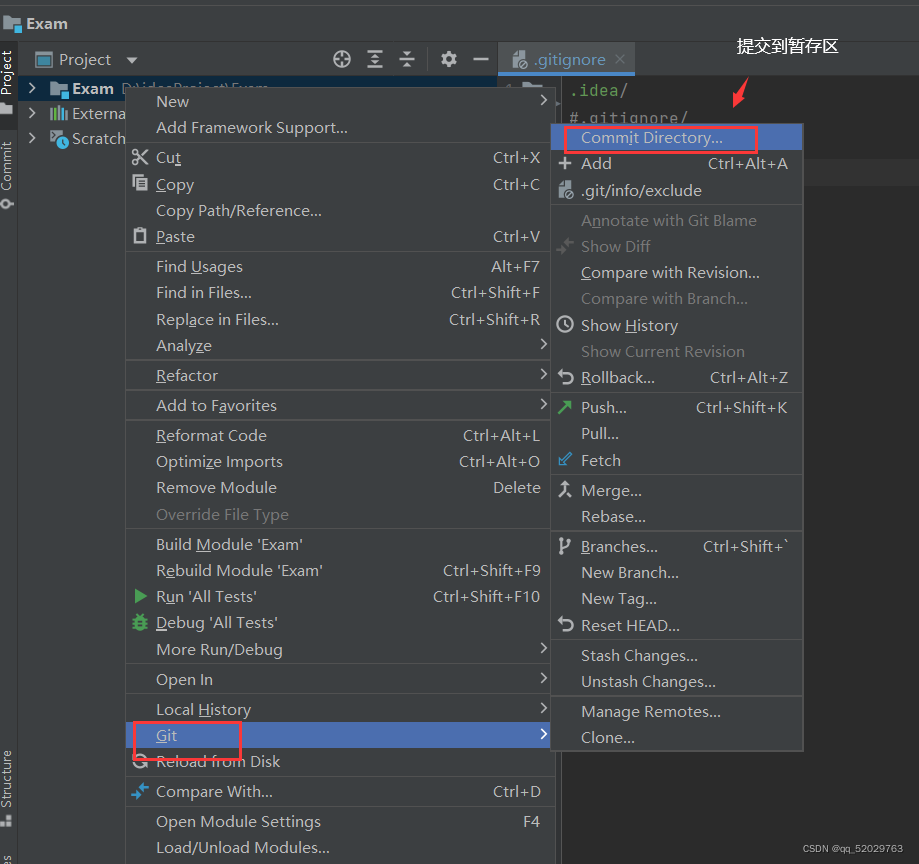Click the green arrow icon beside Push
Viewport: 919px width, 864px height.
(565, 407)
